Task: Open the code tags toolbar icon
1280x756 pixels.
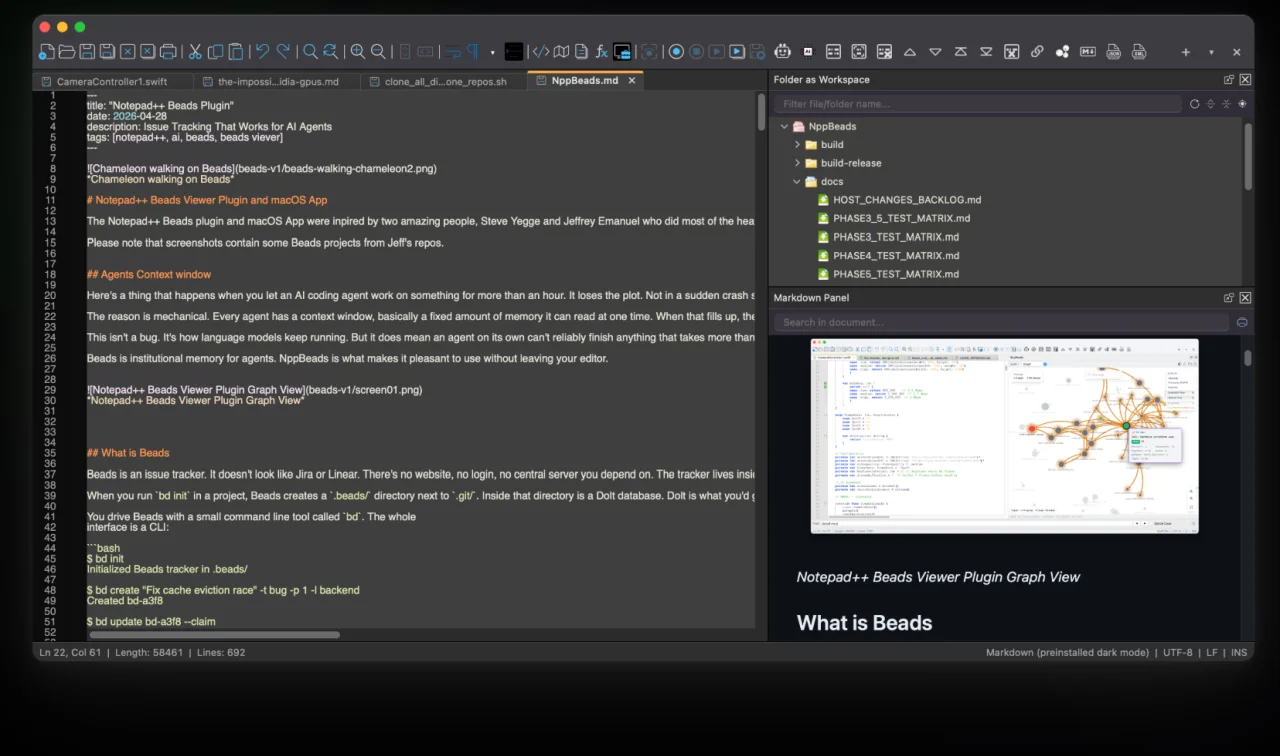Action: (x=541, y=52)
